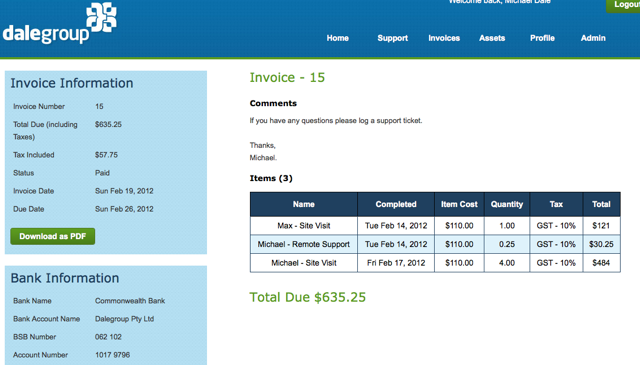Switch to the Admin section
Image resolution: width=640 pixels, height=365 pixels.
tap(593, 38)
